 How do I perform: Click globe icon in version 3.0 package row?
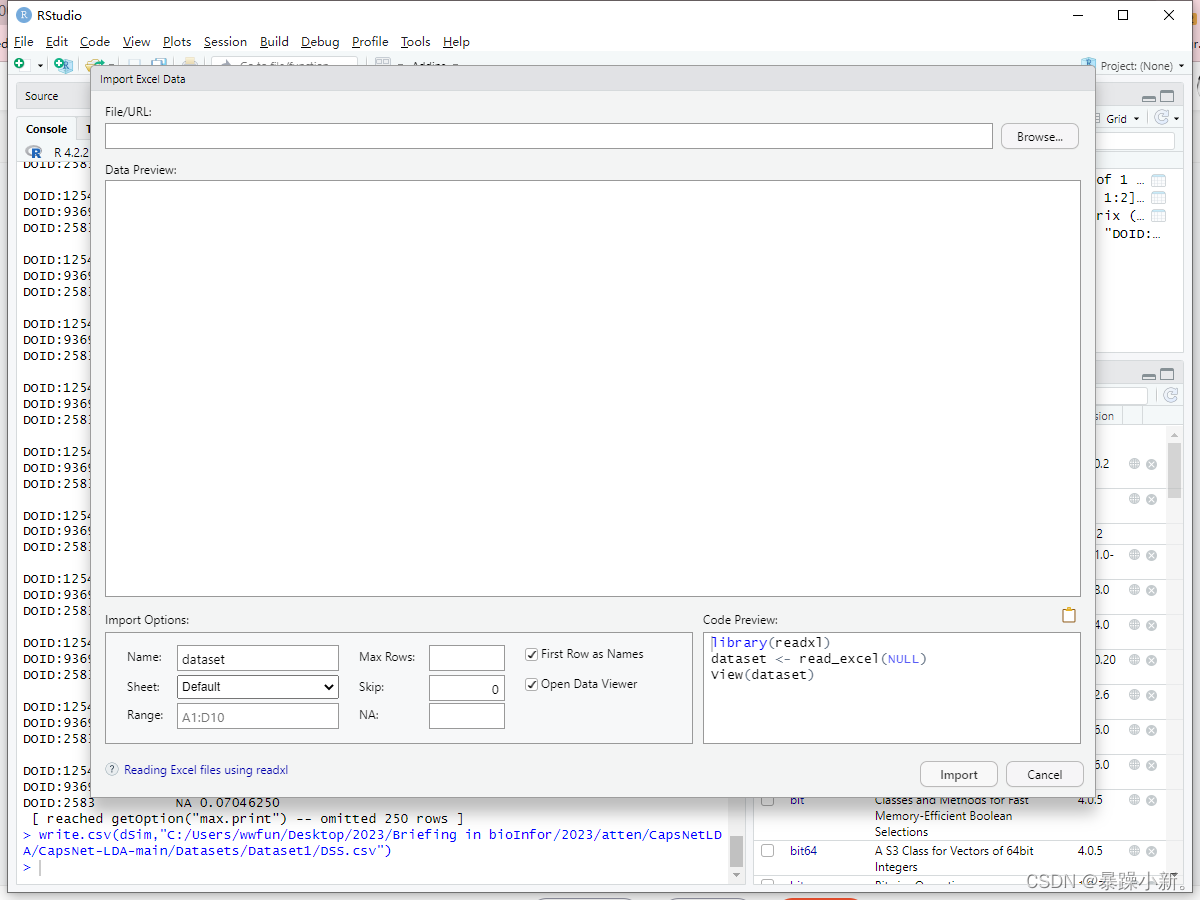click(1134, 590)
